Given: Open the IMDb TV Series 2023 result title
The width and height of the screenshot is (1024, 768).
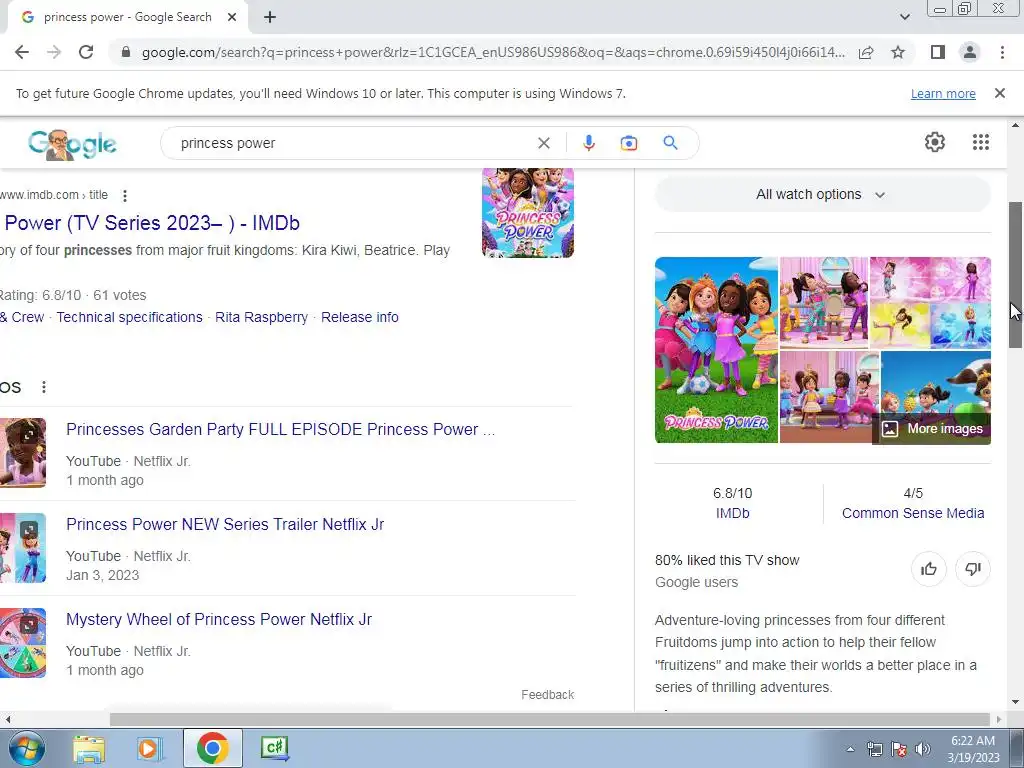Looking at the screenshot, I should [150, 223].
